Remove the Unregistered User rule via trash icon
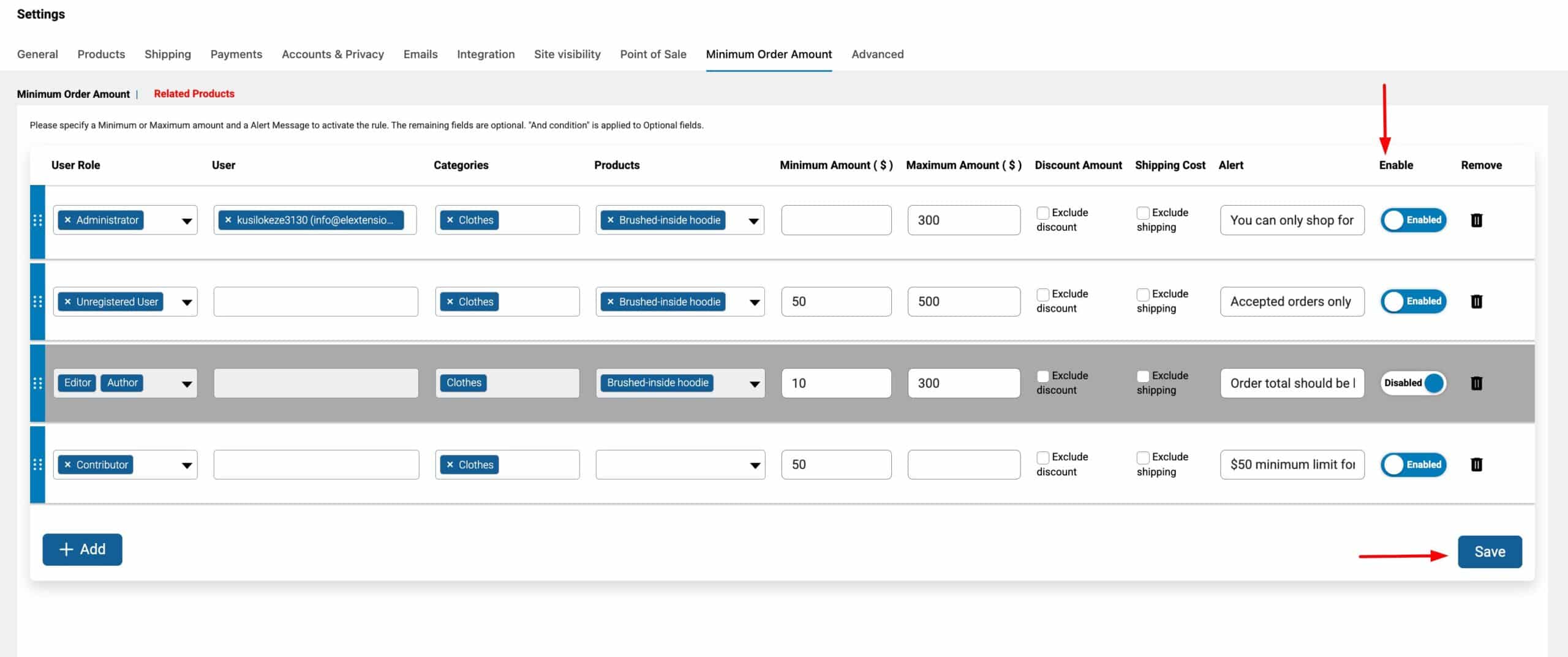This screenshot has height=657, width=1568. pyautogui.click(x=1476, y=301)
